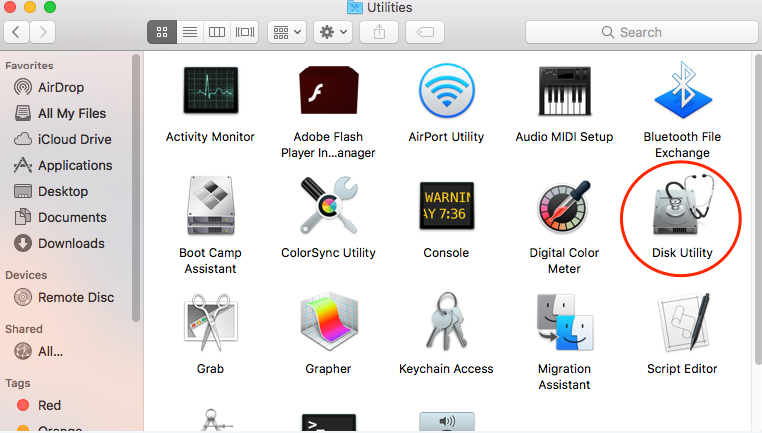
Task: Launch AirPort Utility icon
Action: [447, 91]
